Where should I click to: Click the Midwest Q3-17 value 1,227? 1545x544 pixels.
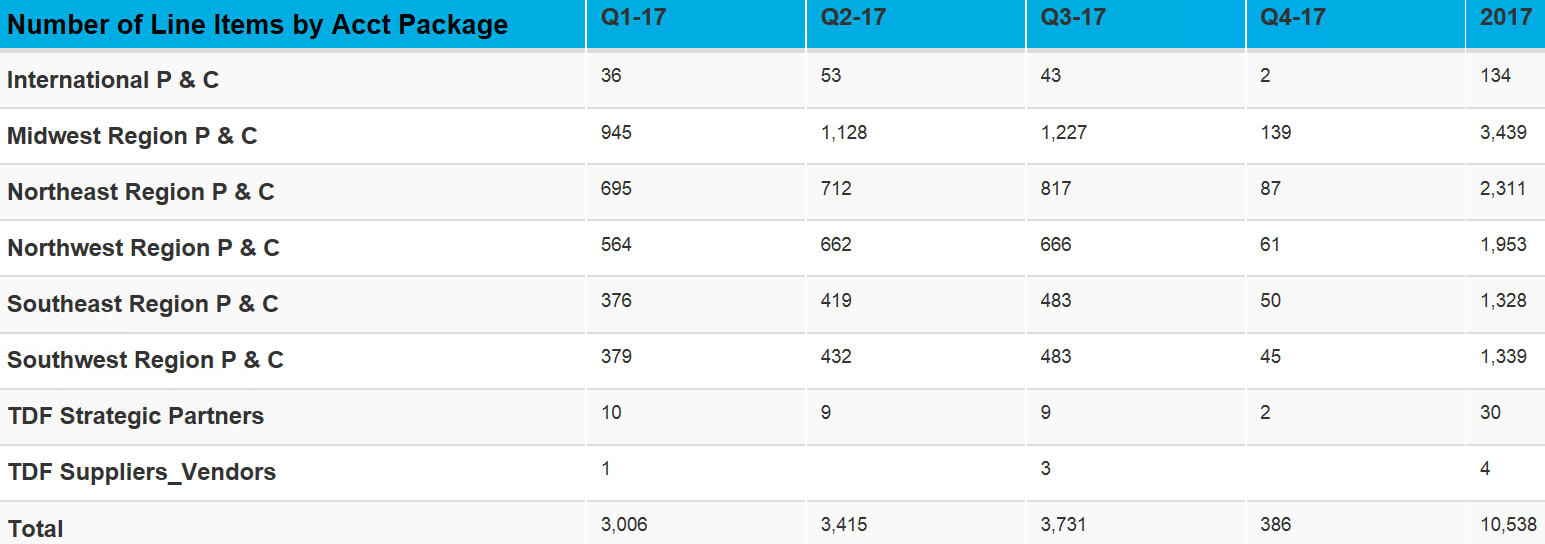click(x=1063, y=132)
